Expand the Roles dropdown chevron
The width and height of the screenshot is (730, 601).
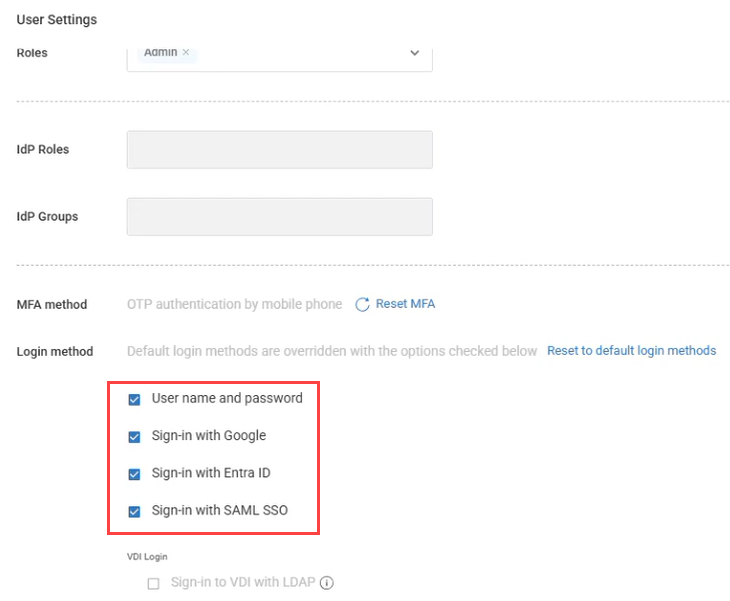click(414, 53)
